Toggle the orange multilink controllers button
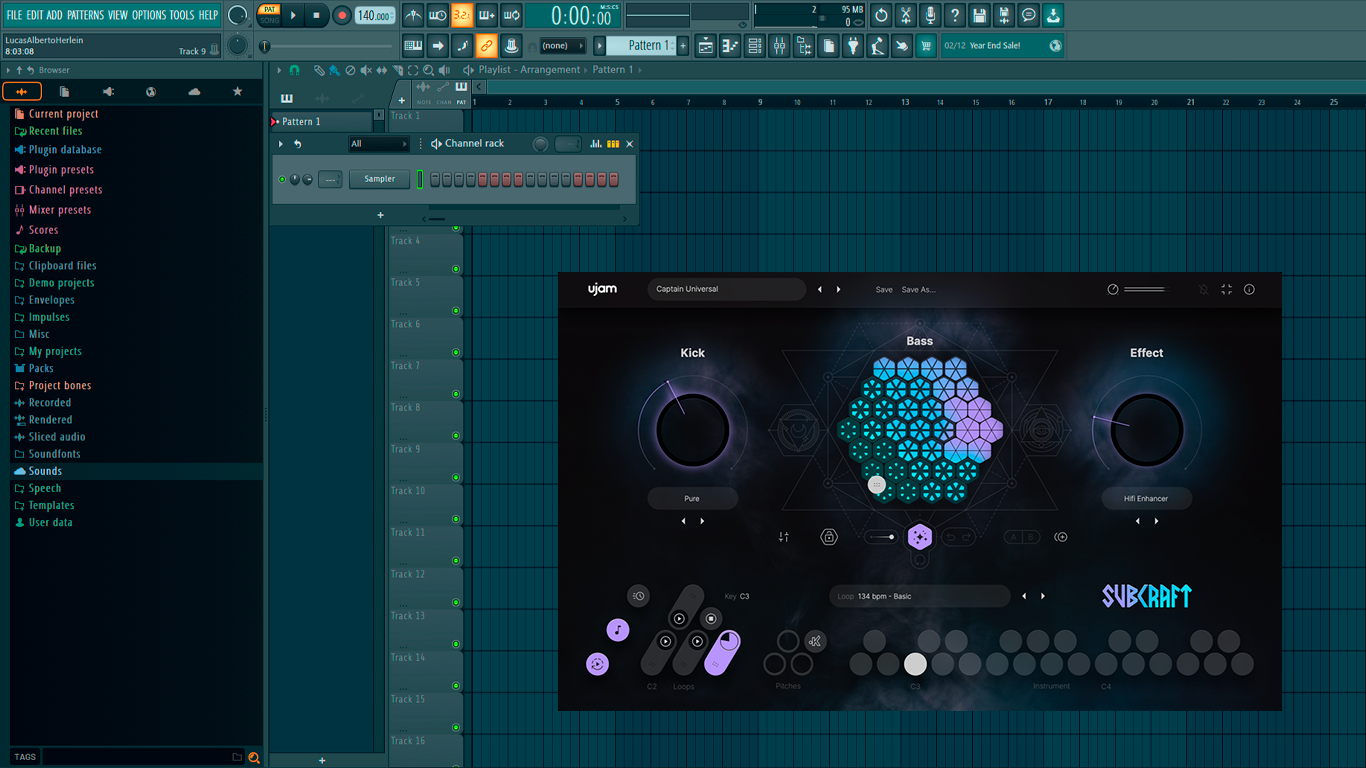 (486, 46)
